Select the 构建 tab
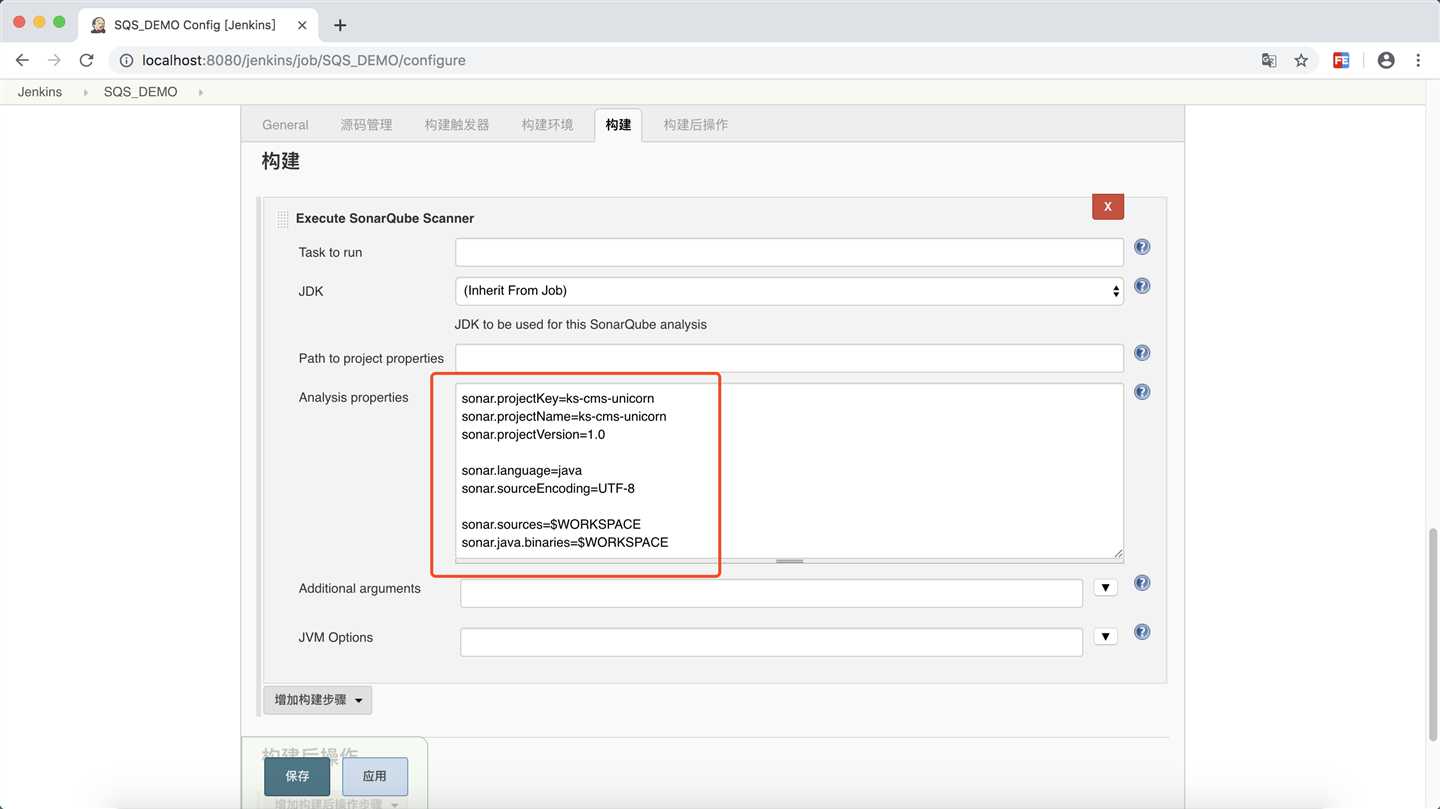This screenshot has height=809, width=1440. (x=618, y=125)
